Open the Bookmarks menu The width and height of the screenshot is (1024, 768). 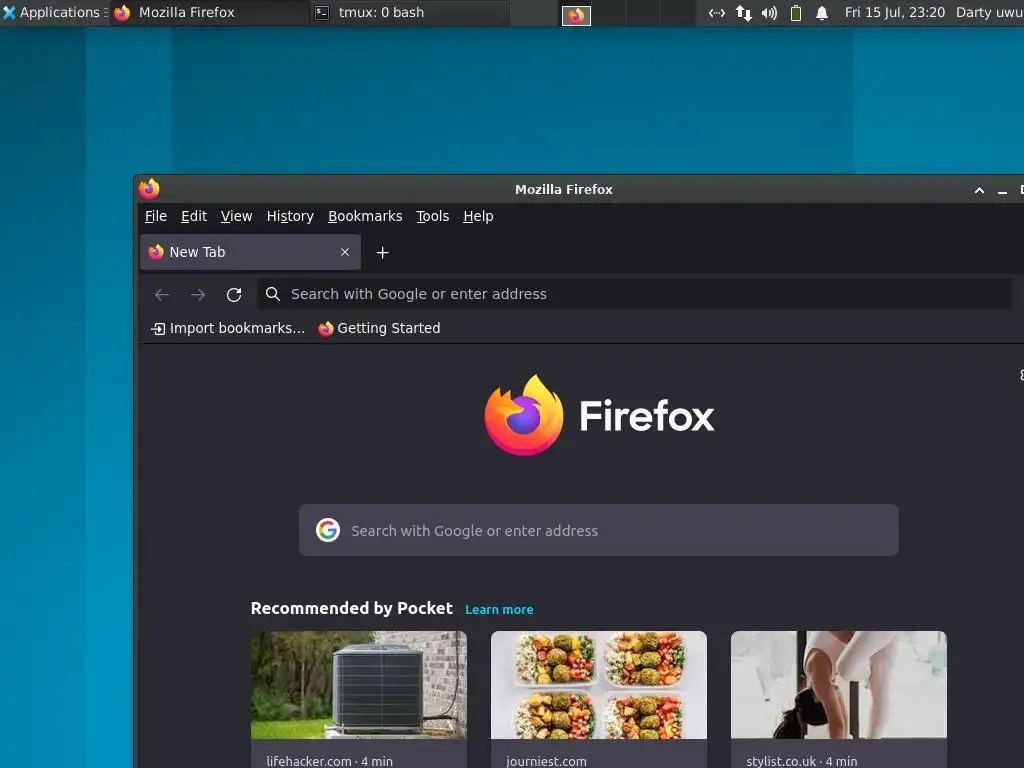(x=365, y=216)
